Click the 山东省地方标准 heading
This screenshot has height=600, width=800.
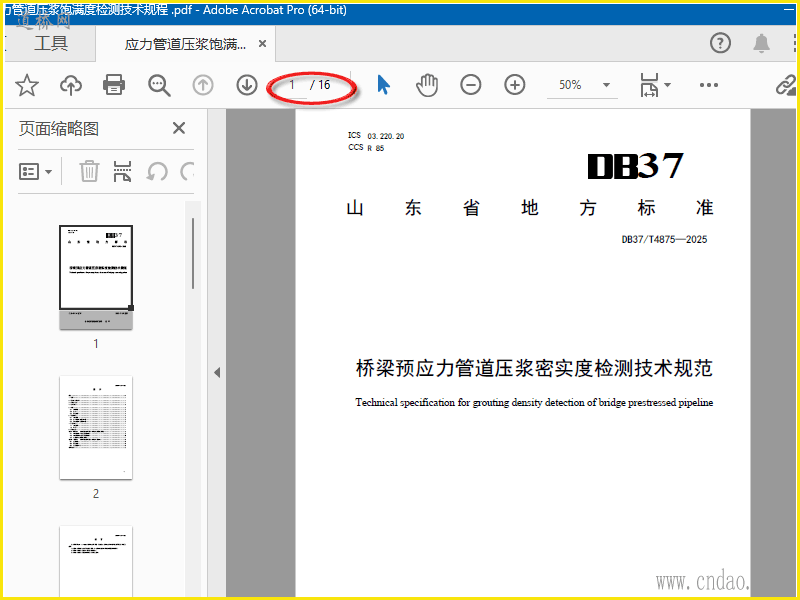(530, 208)
